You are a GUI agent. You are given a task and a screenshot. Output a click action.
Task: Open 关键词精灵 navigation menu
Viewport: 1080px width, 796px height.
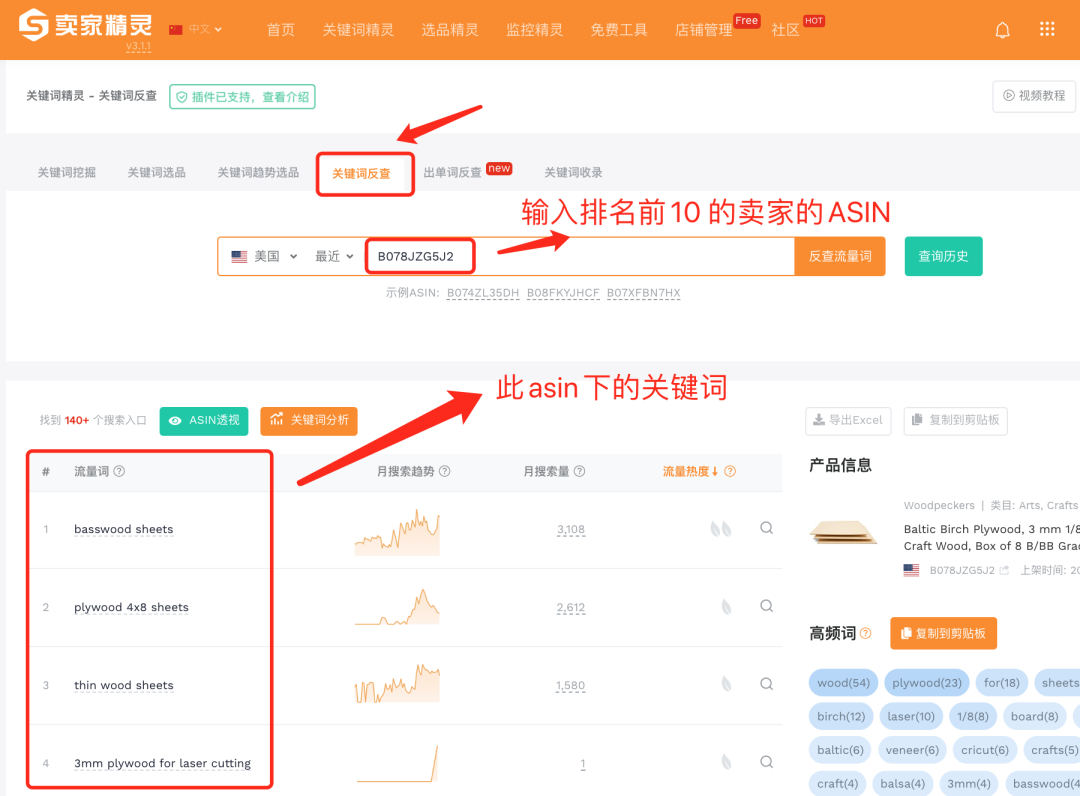click(358, 30)
